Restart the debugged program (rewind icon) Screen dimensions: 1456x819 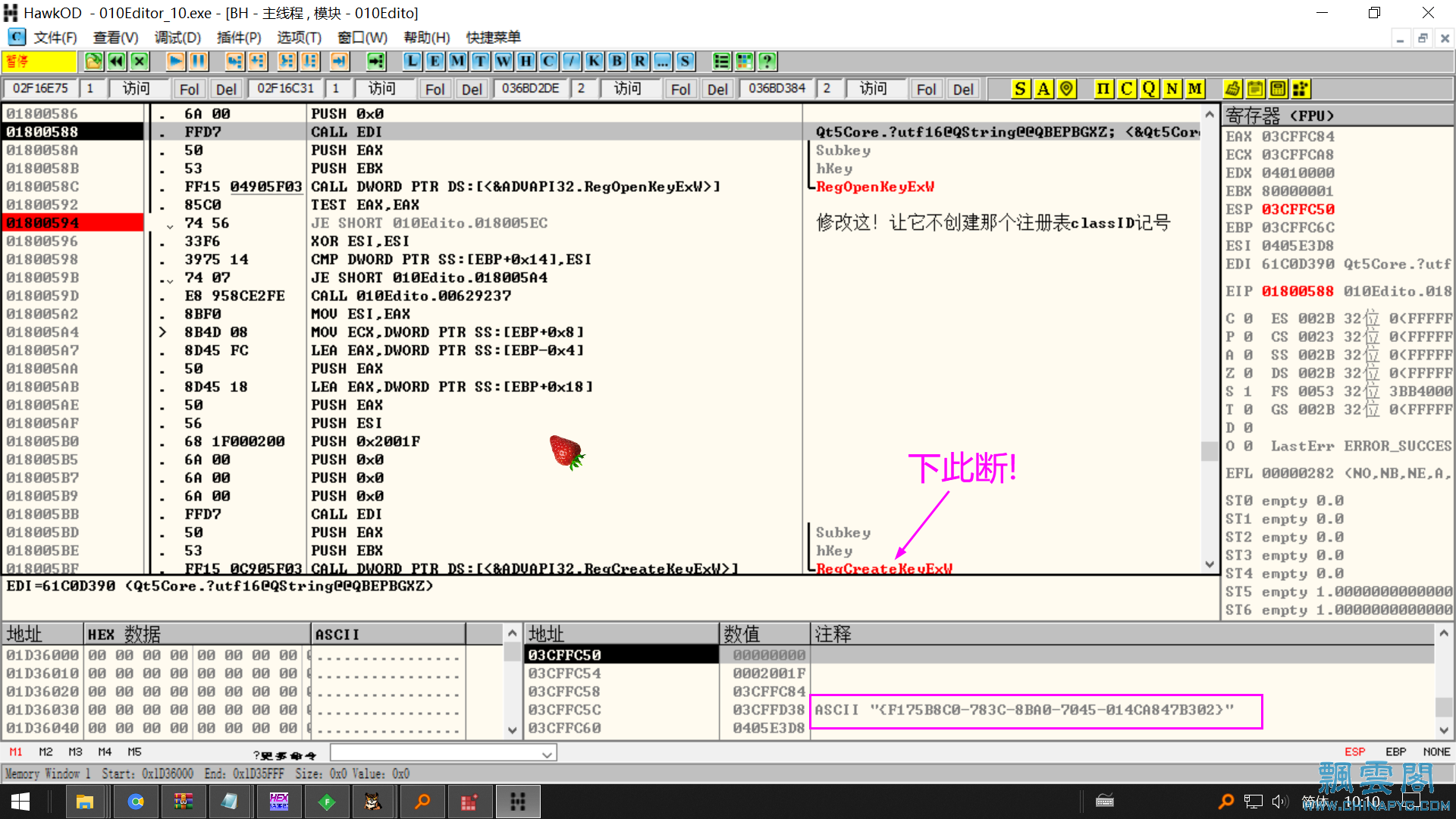point(117,61)
